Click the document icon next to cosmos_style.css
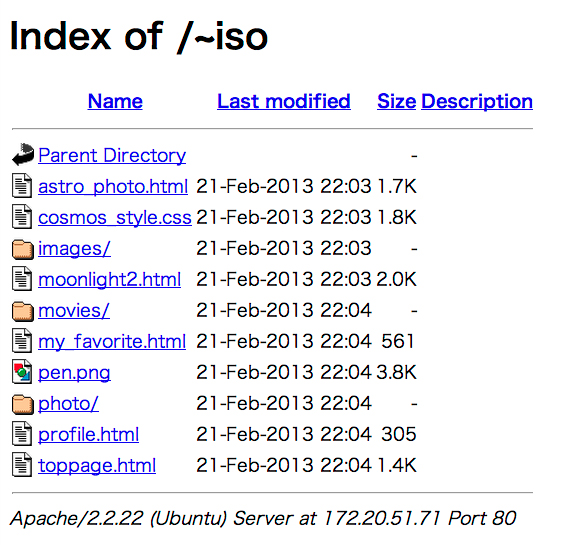This screenshot has height=545, width=585. point(22,216)
